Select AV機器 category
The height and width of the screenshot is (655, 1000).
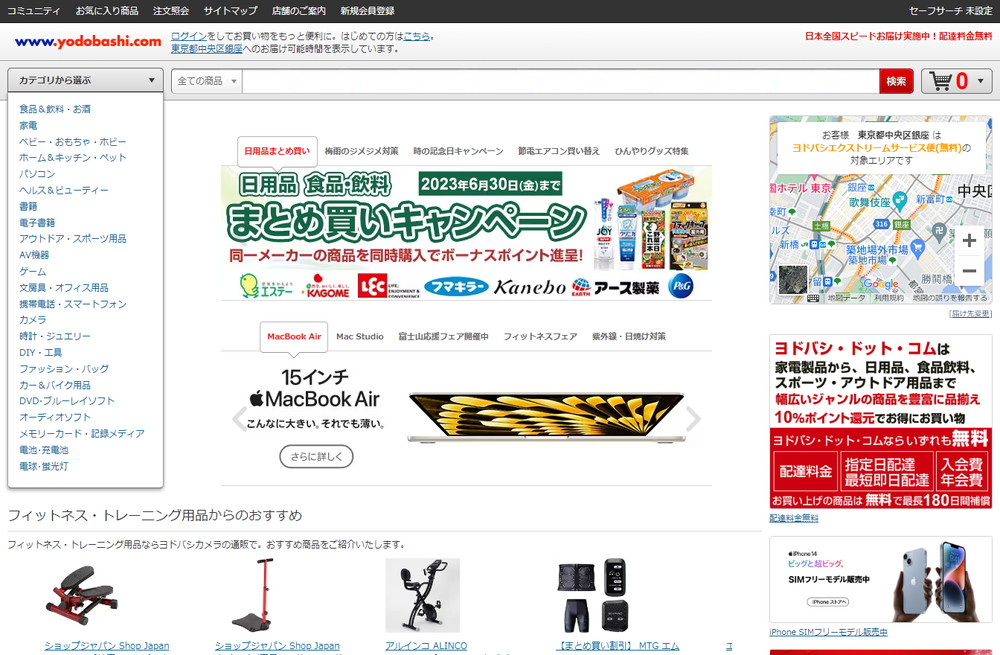click(34, 255)
